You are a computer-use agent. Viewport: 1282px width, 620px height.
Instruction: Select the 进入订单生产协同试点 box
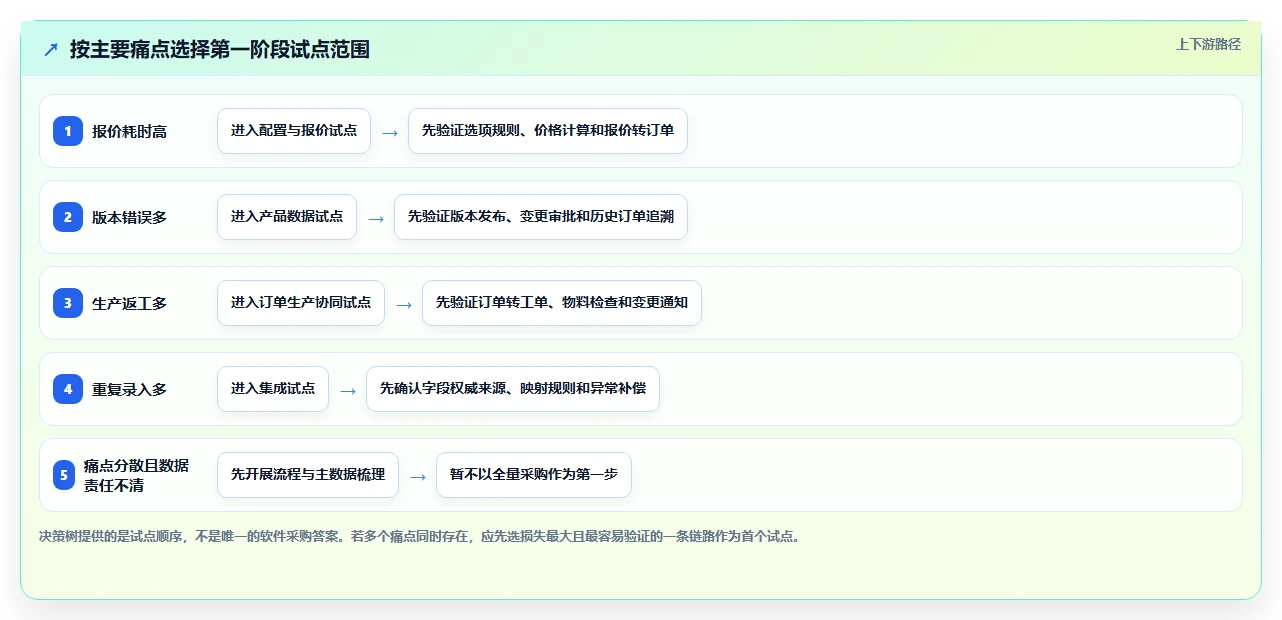tap(301, 303)
